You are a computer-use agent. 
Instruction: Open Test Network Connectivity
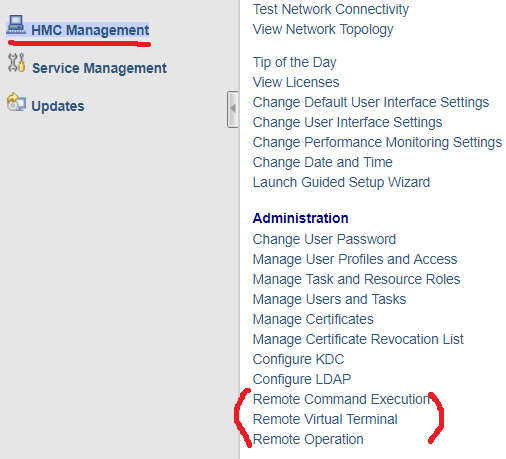point(331,9)
